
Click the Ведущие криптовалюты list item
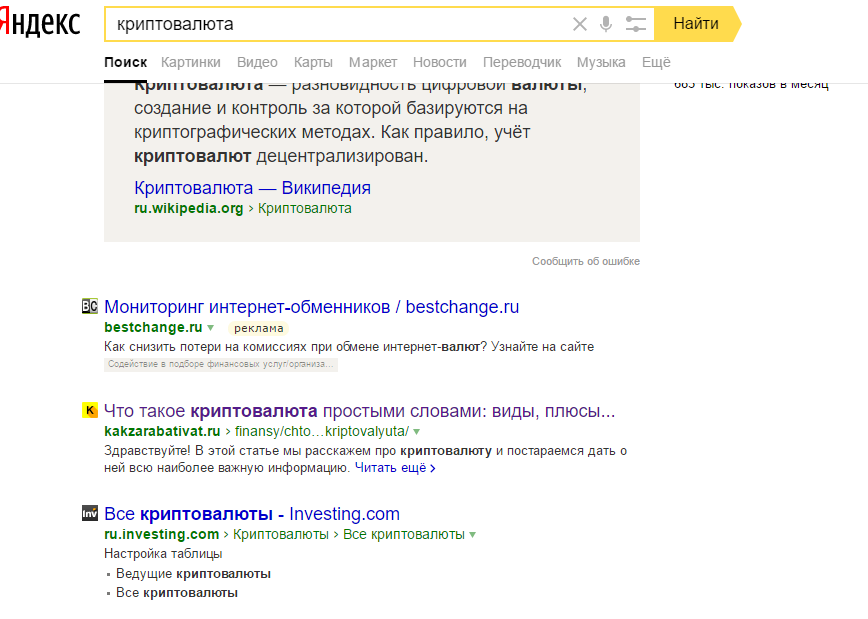(x=193, y=574)
